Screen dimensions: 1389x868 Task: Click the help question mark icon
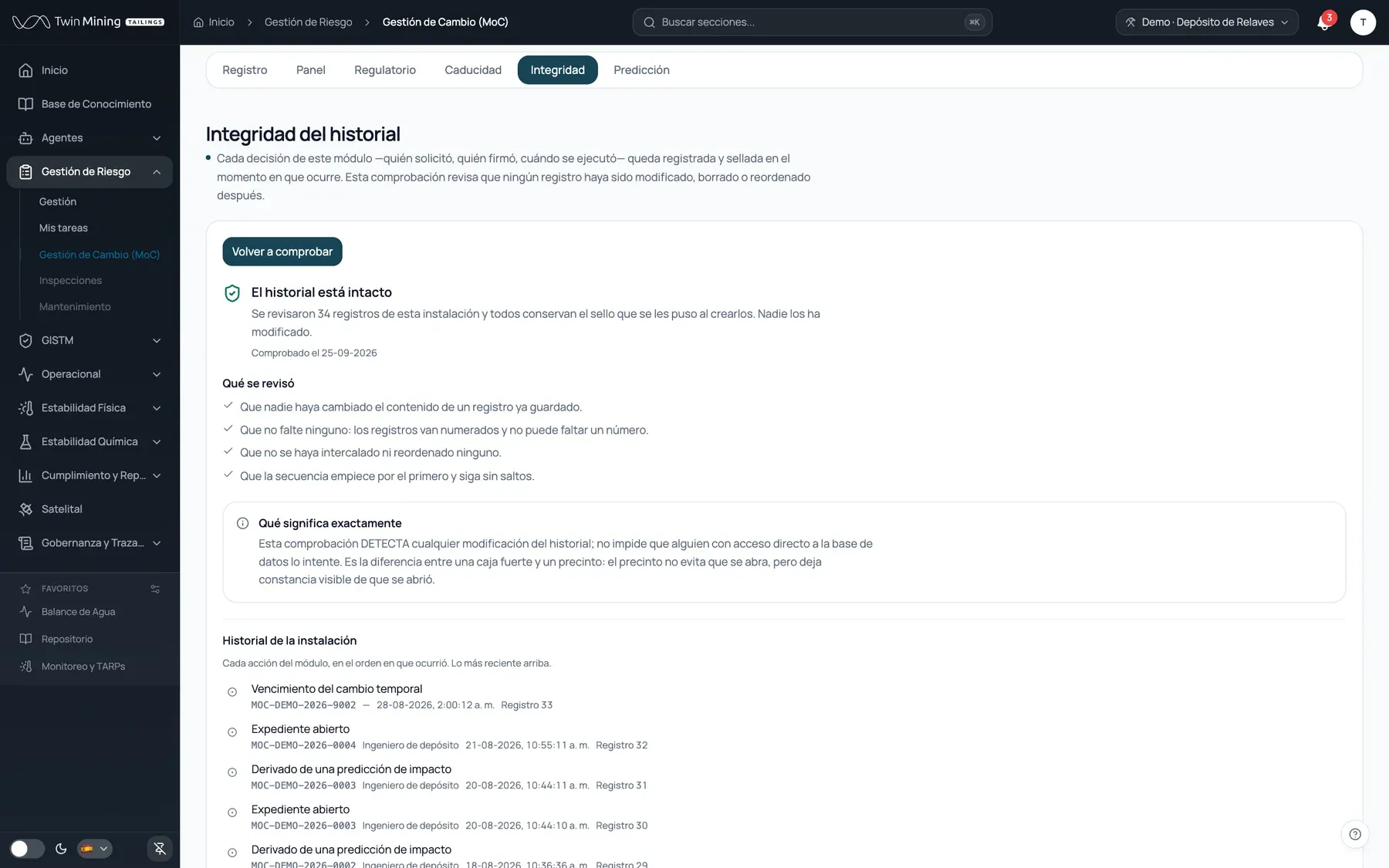point(1355,834)
